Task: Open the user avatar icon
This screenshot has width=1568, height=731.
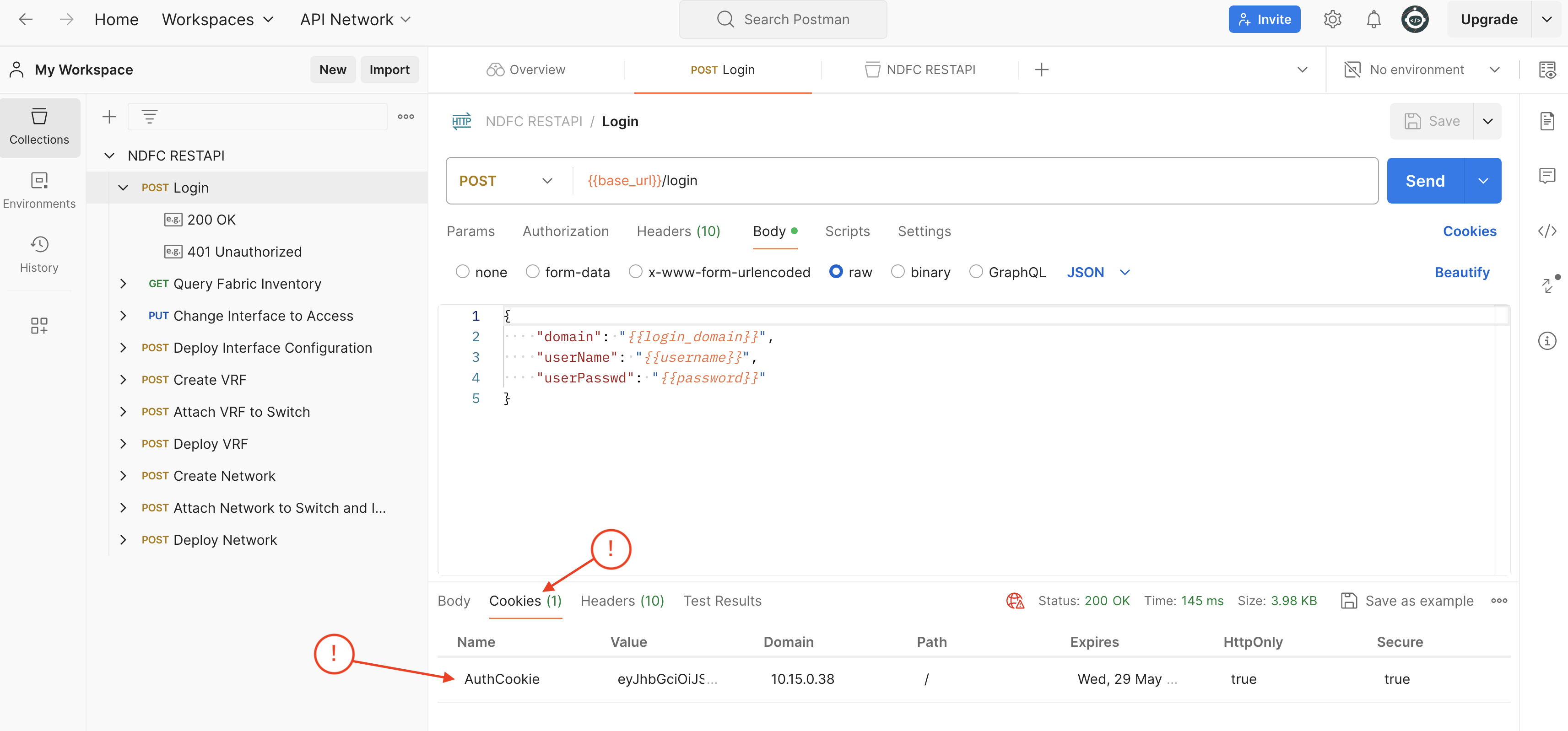Action: click(1415, 20)
